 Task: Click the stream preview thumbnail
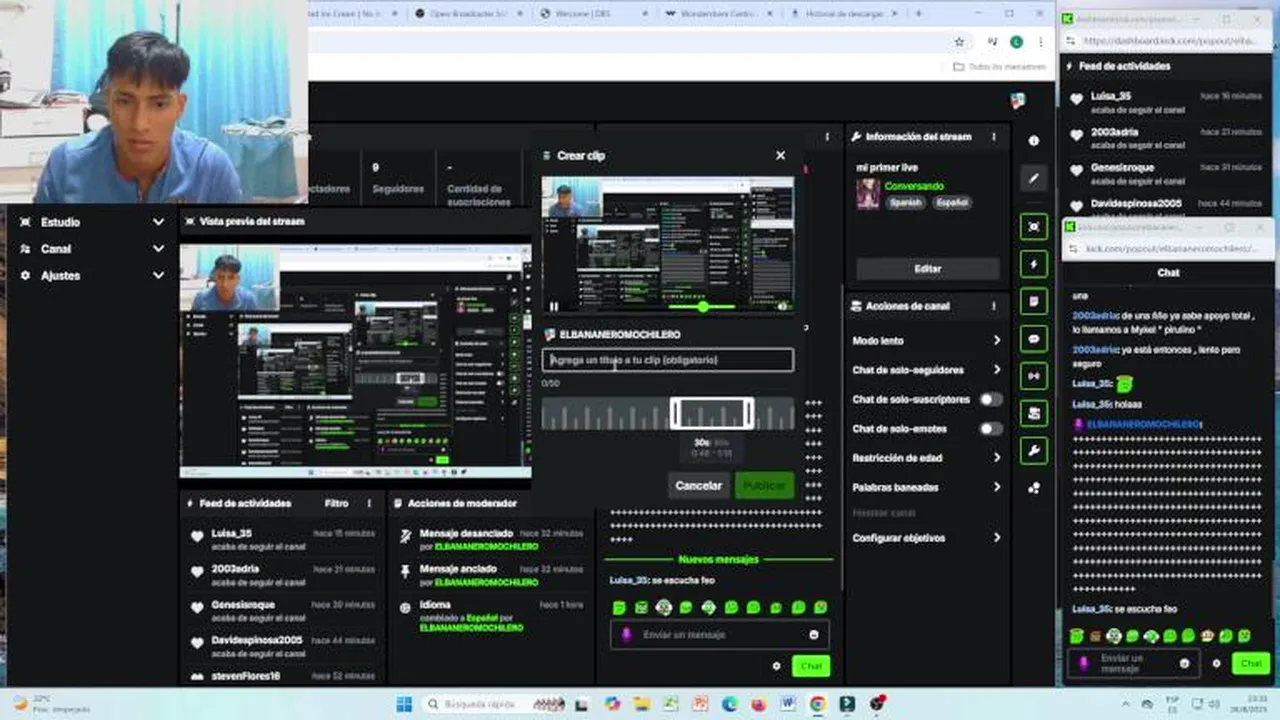(355, 360)
